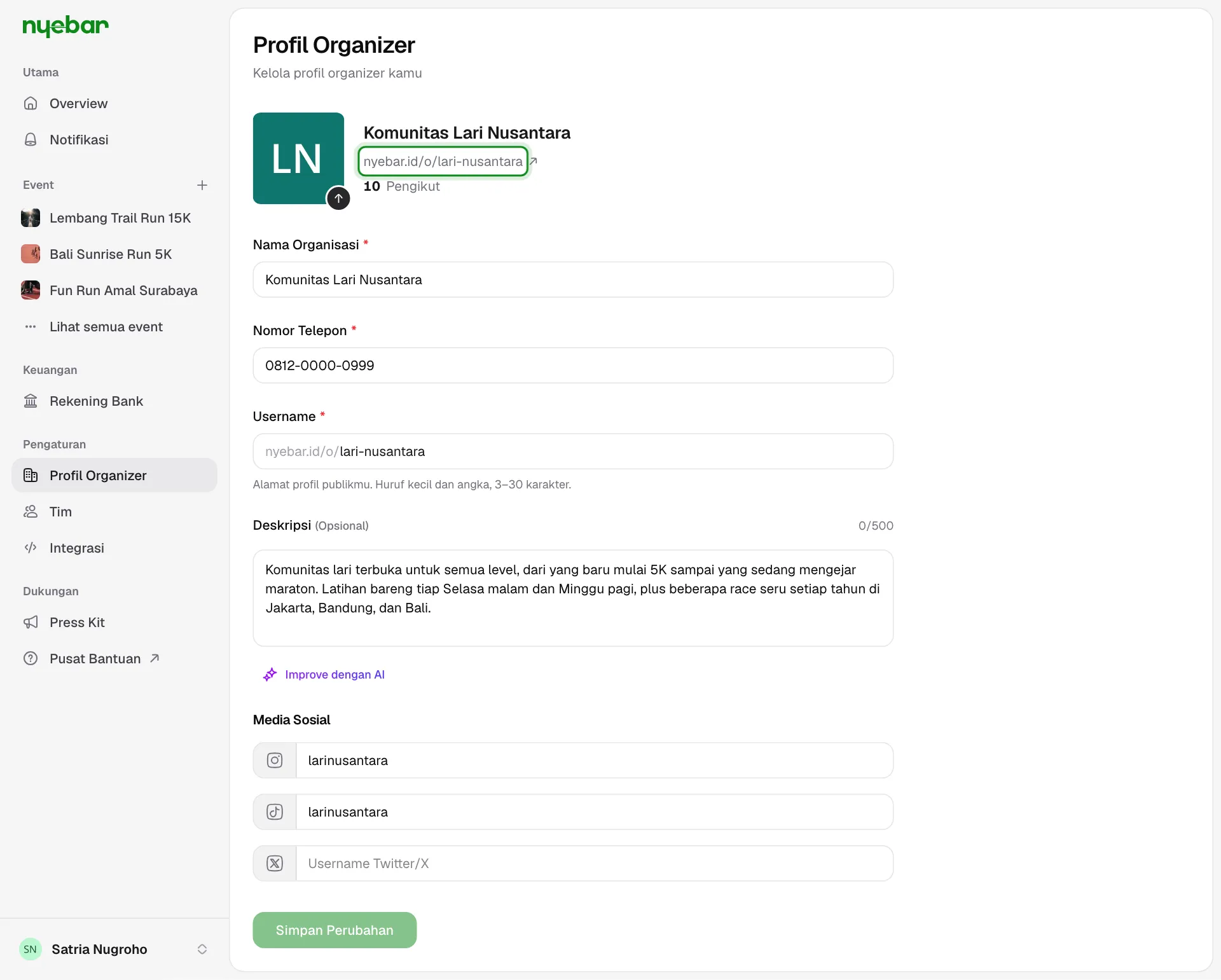Focus the Username Twitter/X field
This screenshot has width=1221, height=980.
[x=595, y=864]
